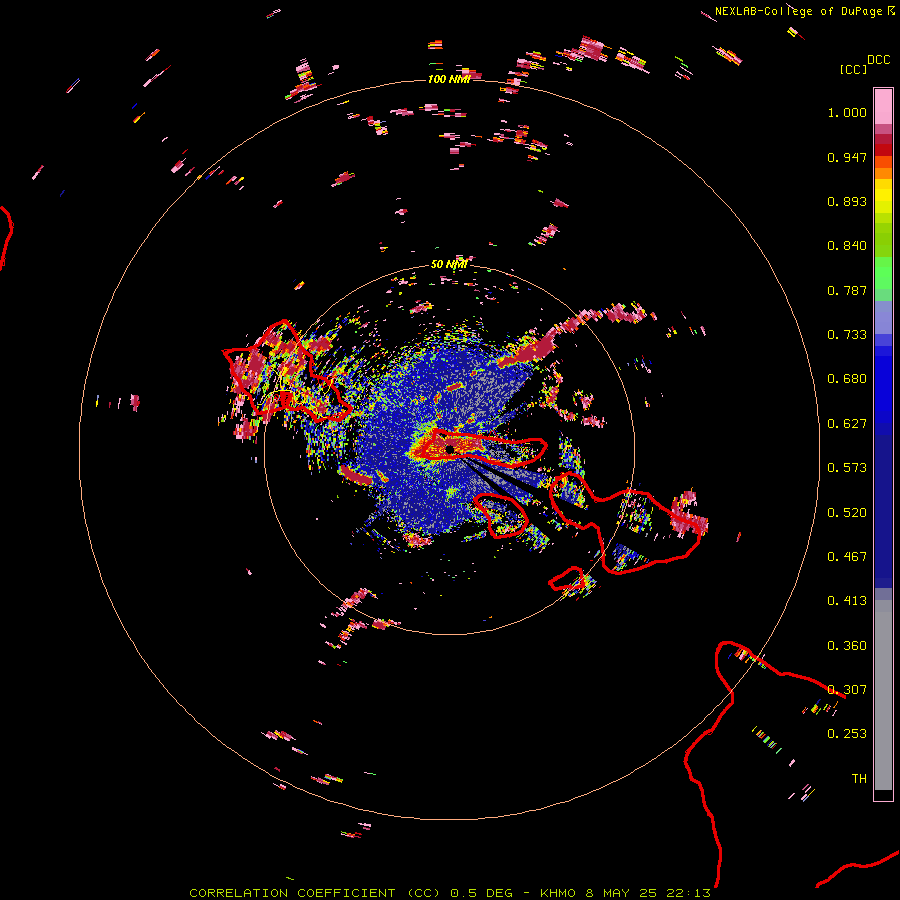Select the 0.893 scale value

click(847, 201)
